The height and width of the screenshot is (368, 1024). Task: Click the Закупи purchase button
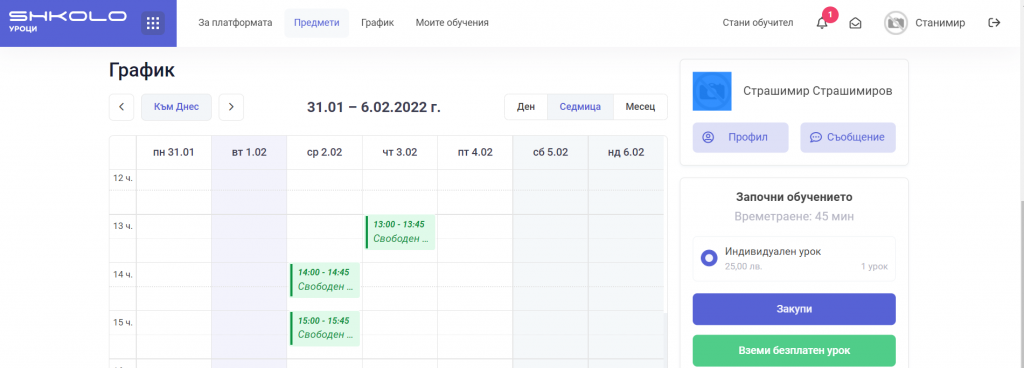click(x=794, y=309)
